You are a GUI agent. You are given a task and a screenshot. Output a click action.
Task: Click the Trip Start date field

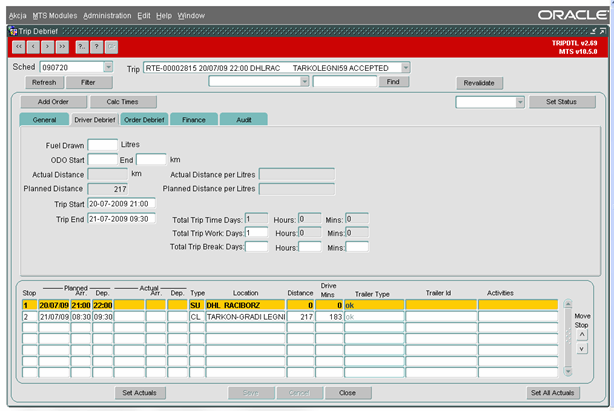point(121,204)
